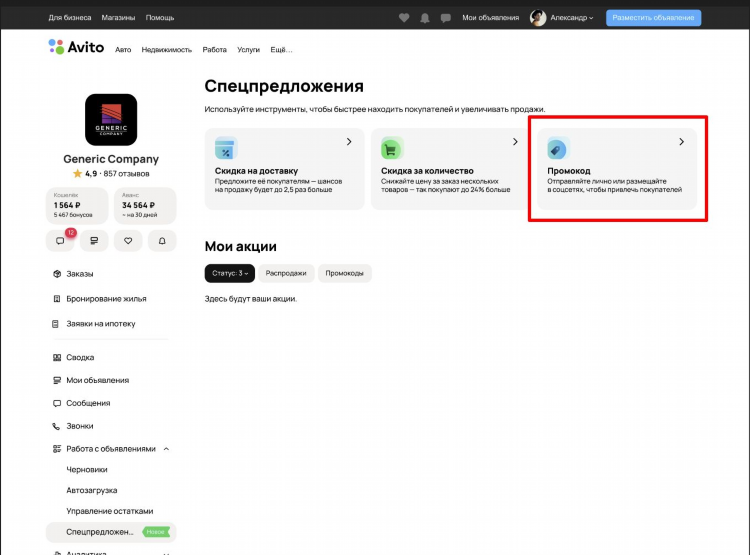Open Черновики submenu item
This screenshot has width=750, height=555.
(x=87, y=470)
